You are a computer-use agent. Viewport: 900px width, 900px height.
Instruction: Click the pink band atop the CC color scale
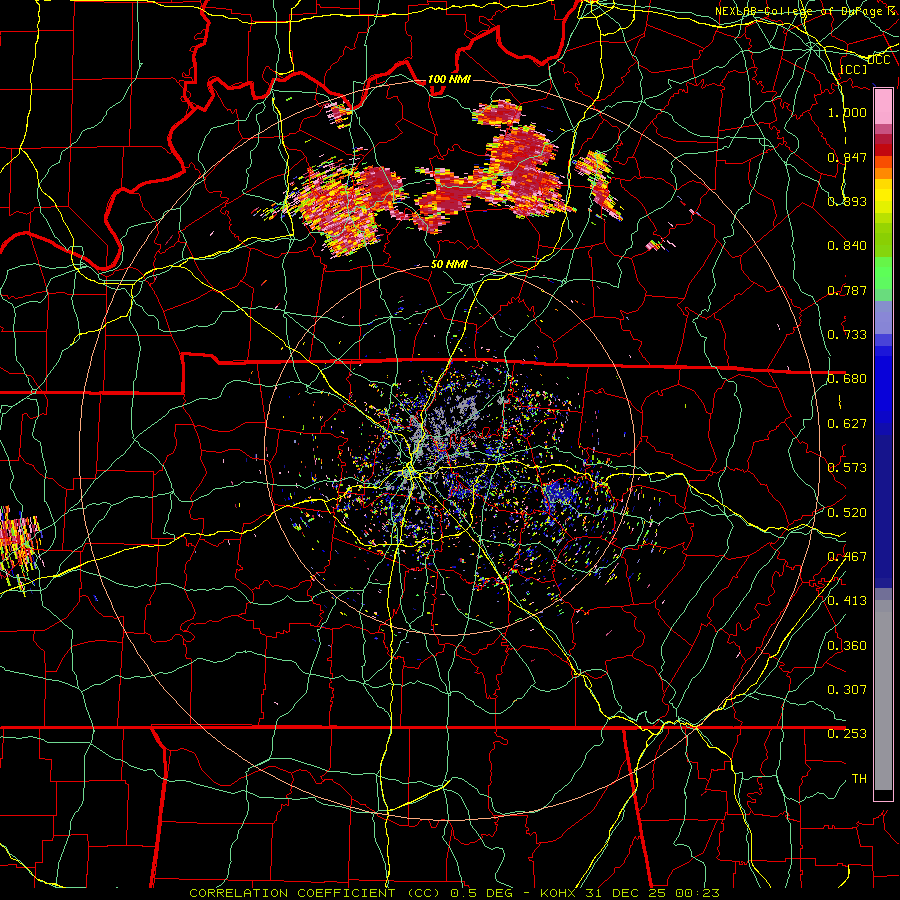click(x=883, y=107)
